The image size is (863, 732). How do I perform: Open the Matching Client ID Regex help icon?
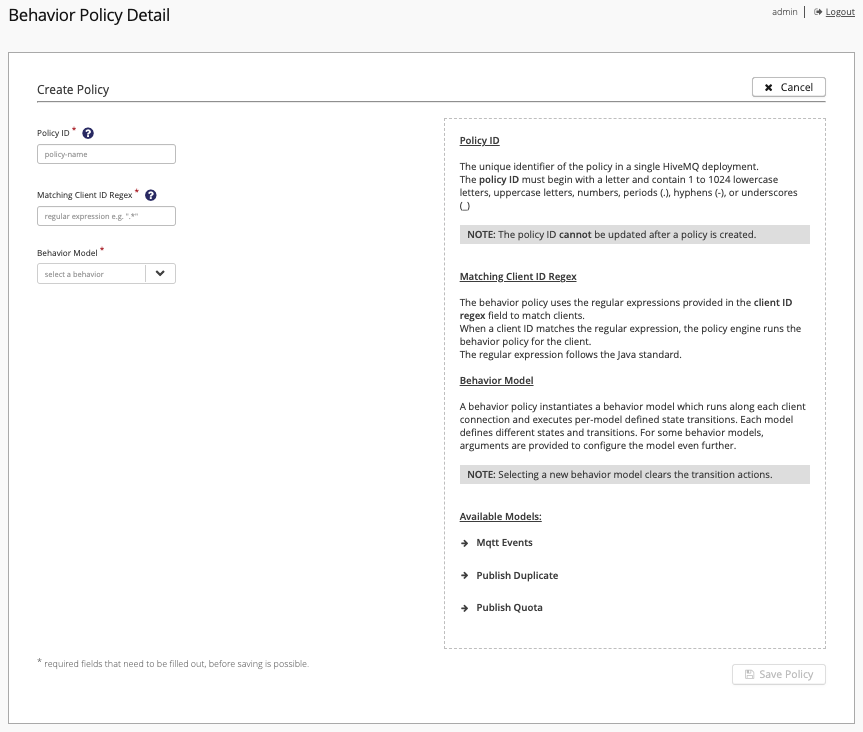[150, 195]
